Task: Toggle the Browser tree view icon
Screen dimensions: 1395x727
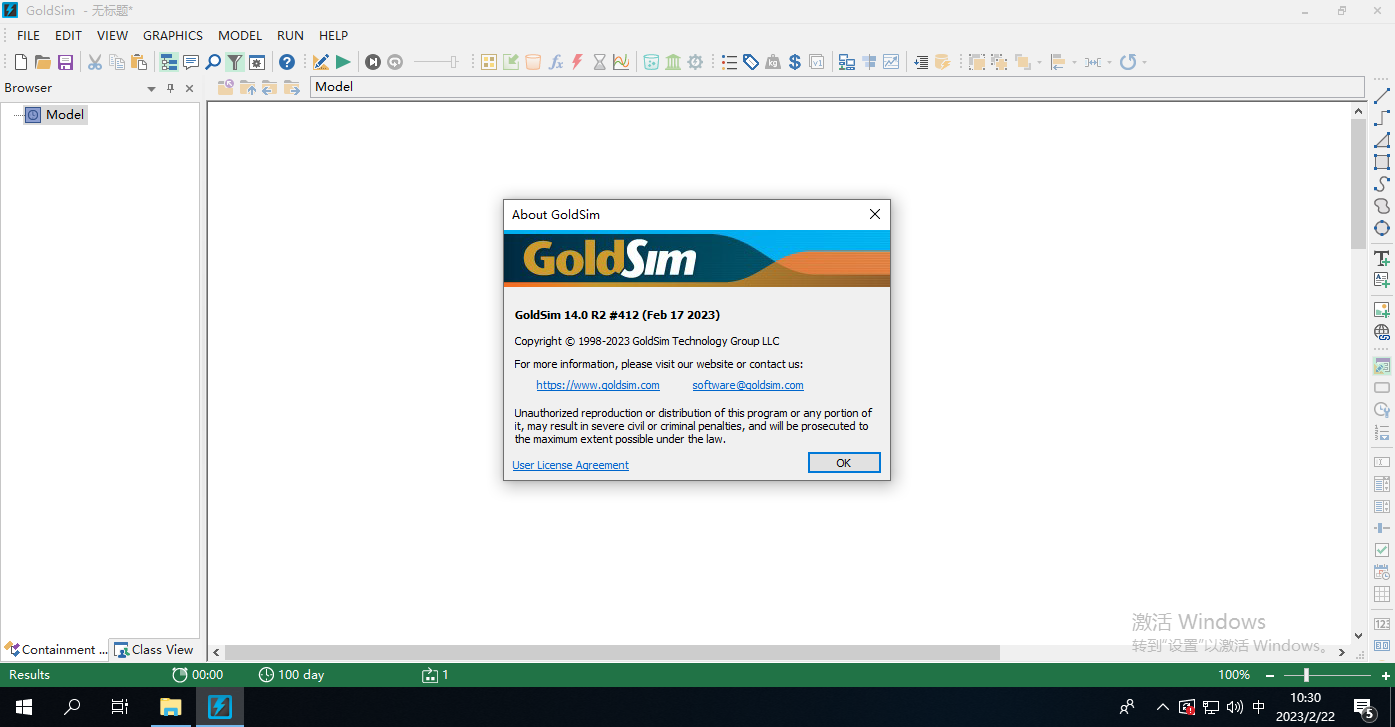Action: click(x=169, y=62)
